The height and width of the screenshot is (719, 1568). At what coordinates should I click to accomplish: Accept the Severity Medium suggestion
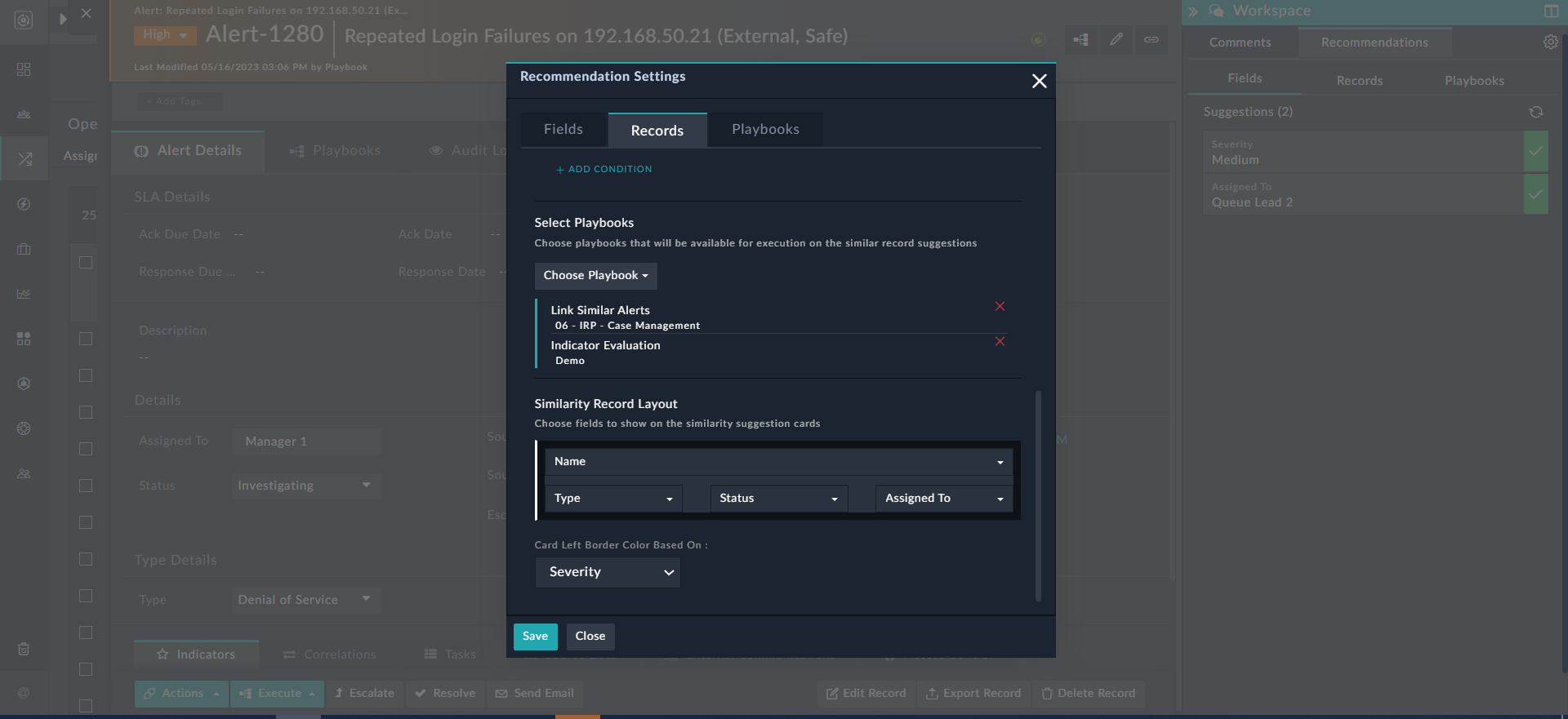[x=1535, y=152]
